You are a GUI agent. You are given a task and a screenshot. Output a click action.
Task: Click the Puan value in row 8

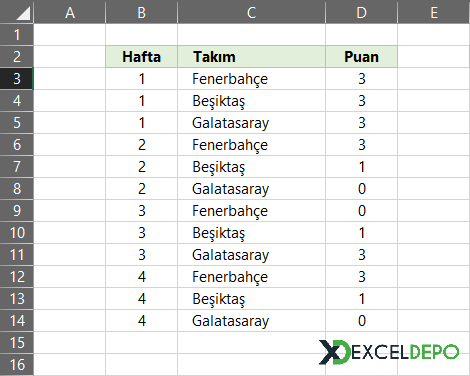tap(362, 189)
